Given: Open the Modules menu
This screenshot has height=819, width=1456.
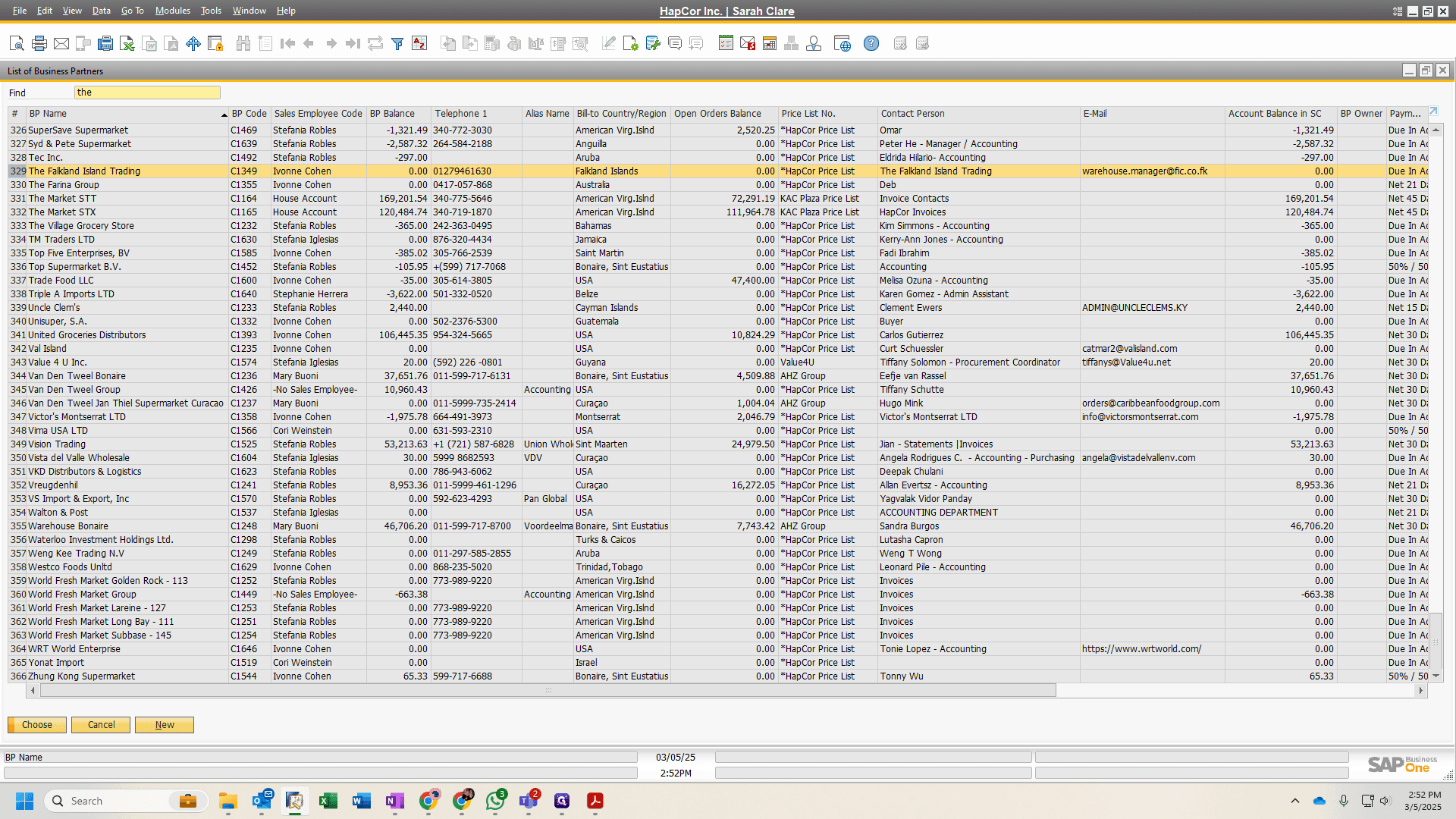Looking at the screenshot, I should pos(172,11).
